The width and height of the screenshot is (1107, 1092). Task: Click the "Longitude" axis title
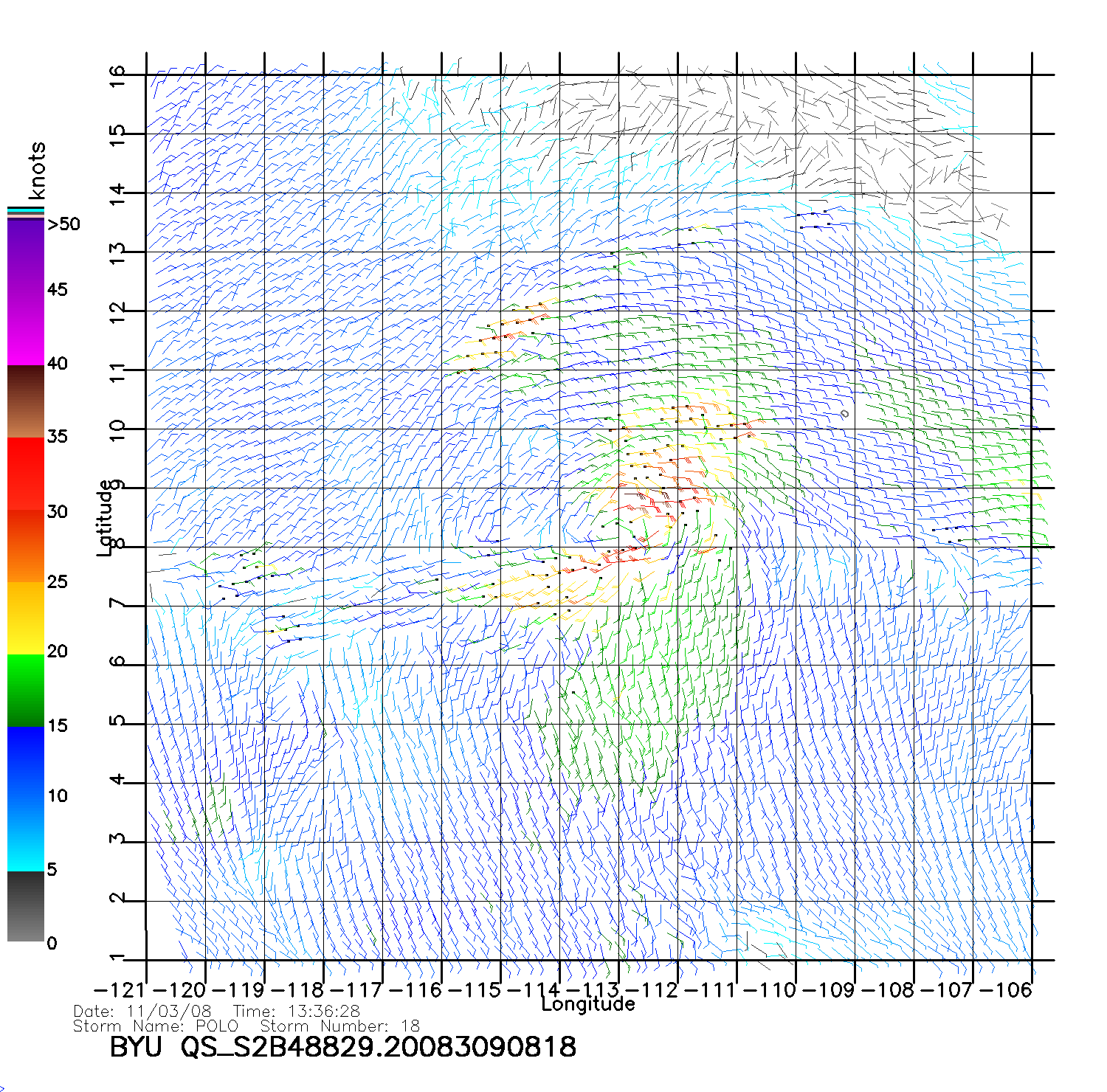click(x=587, y=1004)
